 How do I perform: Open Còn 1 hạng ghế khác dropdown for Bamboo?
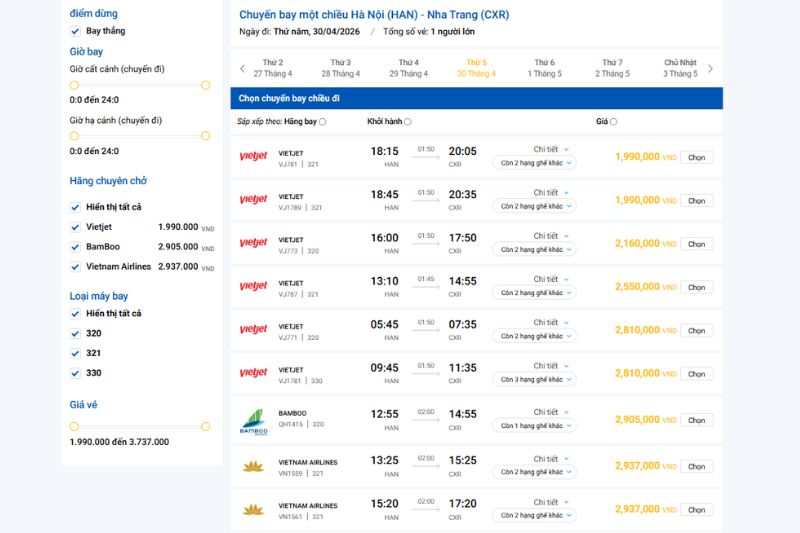(534, 425)
